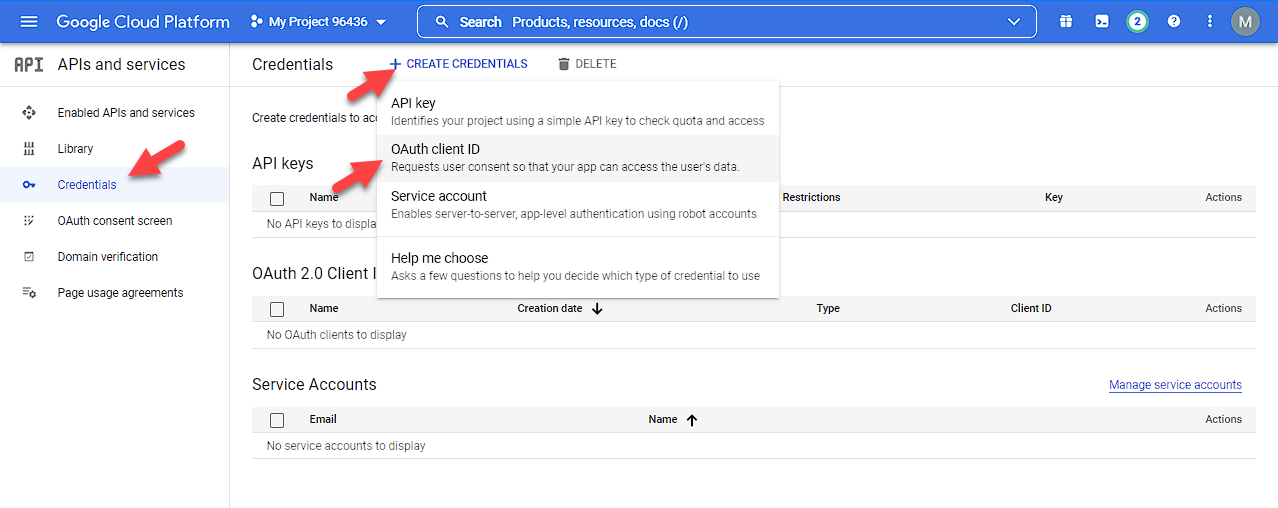1278x508 pixels.
Task: Open the hamburger navigation menu
Action: (28, 21)
